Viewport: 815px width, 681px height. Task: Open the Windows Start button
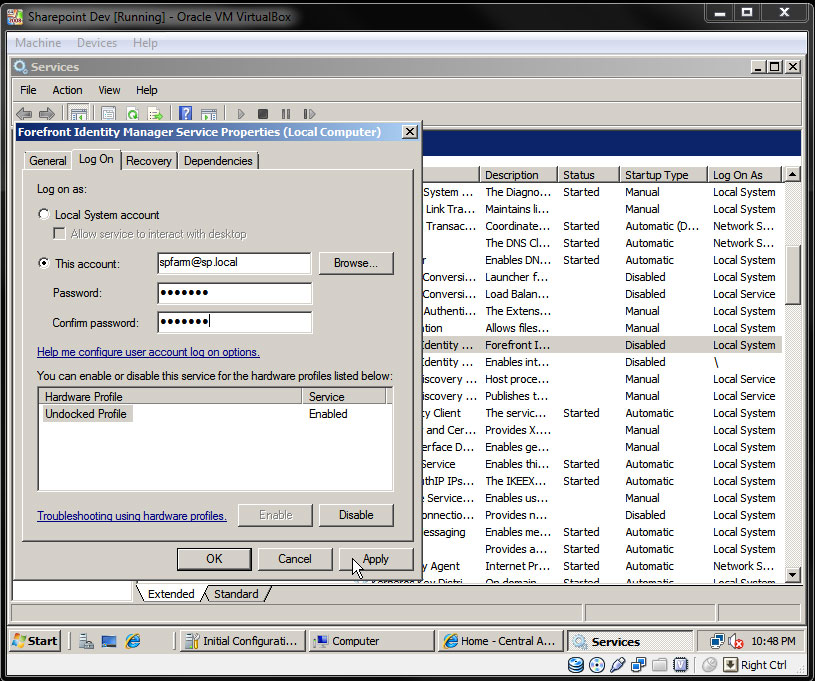click(x=35, y=641)
